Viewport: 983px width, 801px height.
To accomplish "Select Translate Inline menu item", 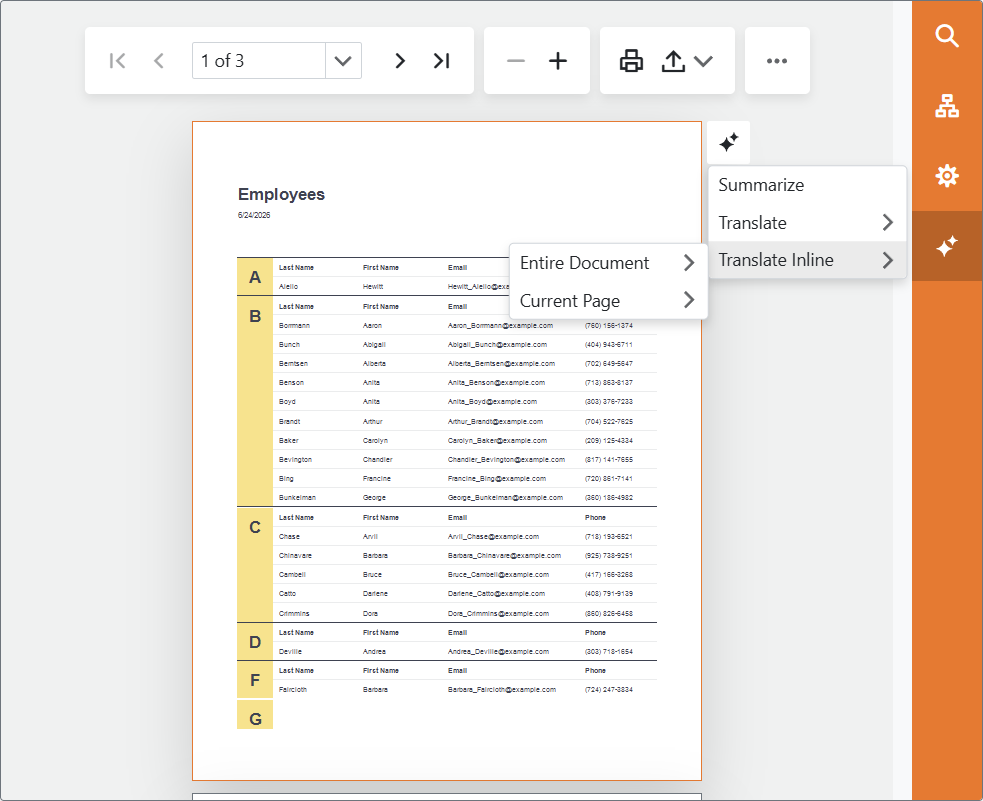I will click(x=807, y=260).
